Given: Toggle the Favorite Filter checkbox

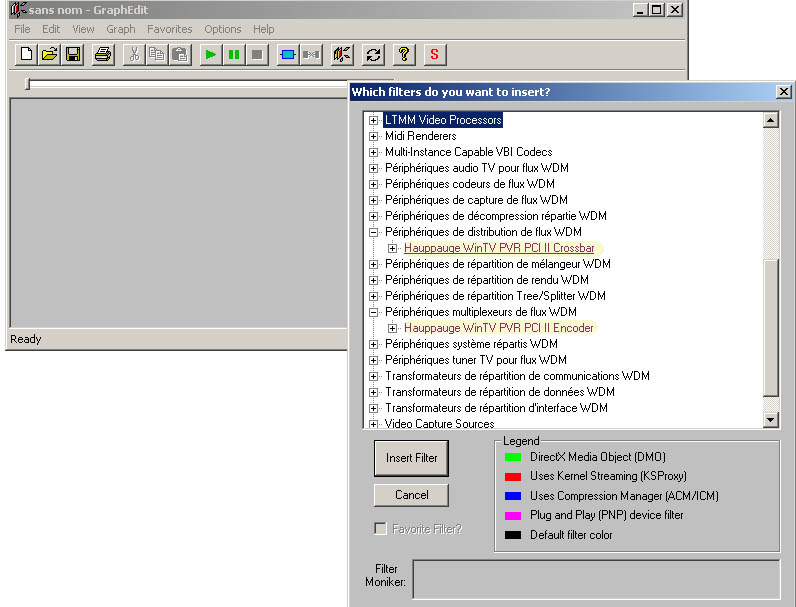Looking at the screenshot, I should click(x=380, y=528).
